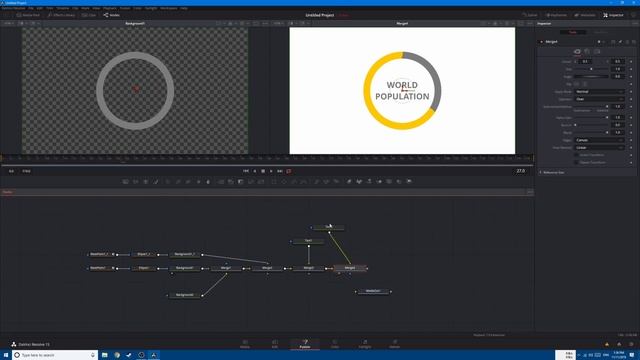
Task: Add a pRender node from the toolbar
Action: [336, 181]
